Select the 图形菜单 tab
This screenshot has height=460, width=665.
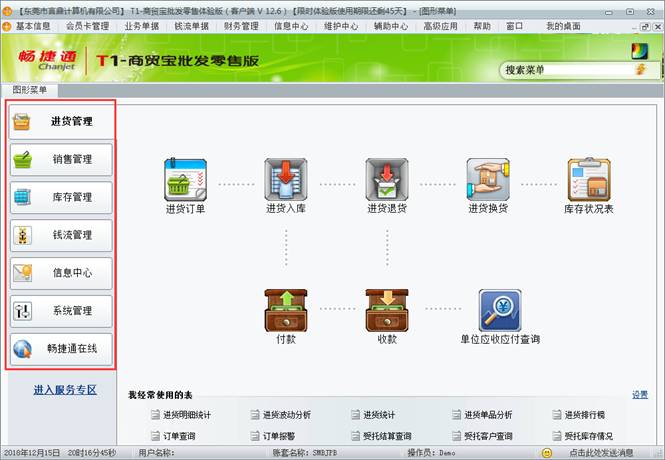pyautogui.click(x=29, y=90)
